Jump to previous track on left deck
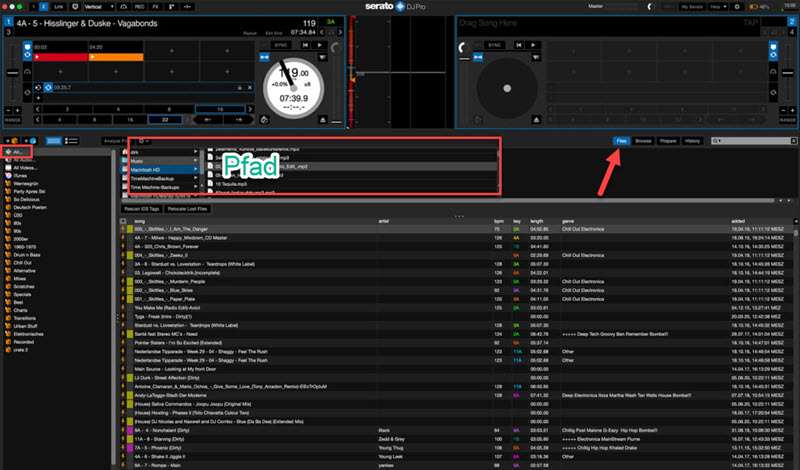This screenshot has height=470, width=800. pos(305,45)
